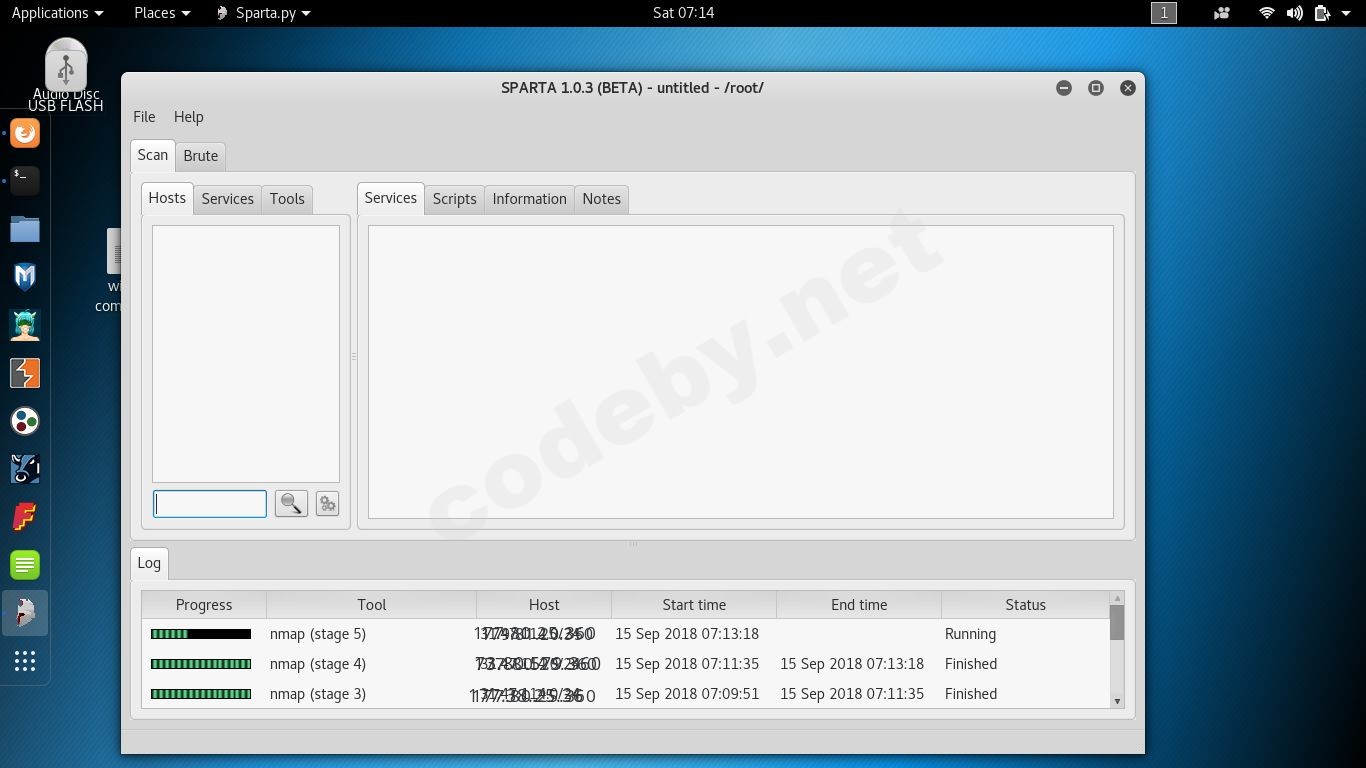This screenshot has width=1366, height=768.
Task: Select the Services tab beside Scripts
Action: coord(391,198)
